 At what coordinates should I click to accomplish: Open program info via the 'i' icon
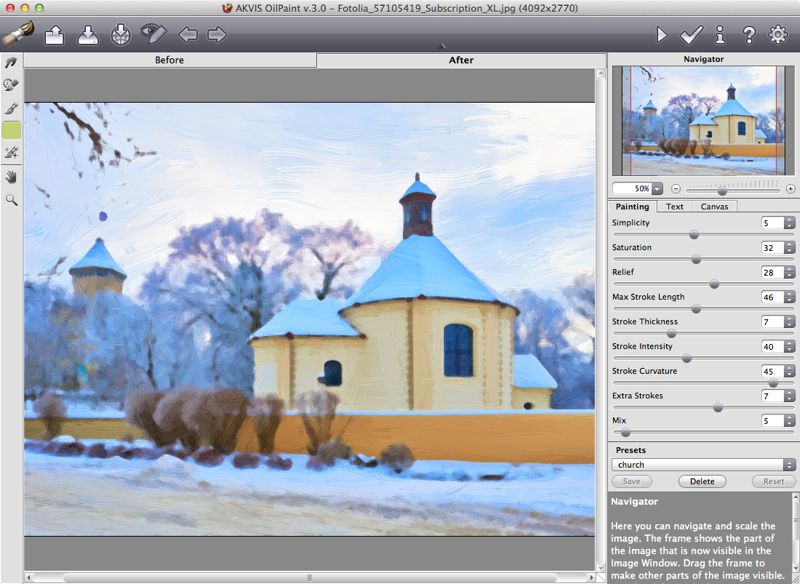point(720,35)
